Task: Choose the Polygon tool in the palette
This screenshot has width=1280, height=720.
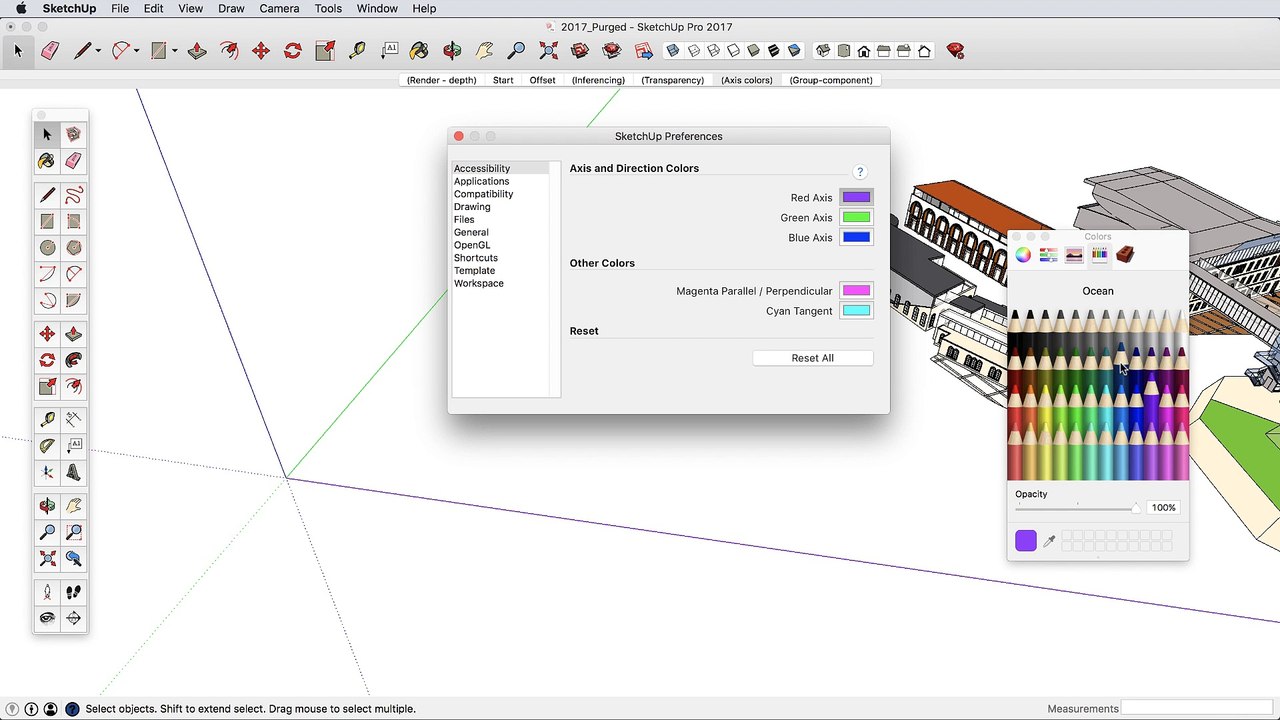Action: (x=73, y=248)
